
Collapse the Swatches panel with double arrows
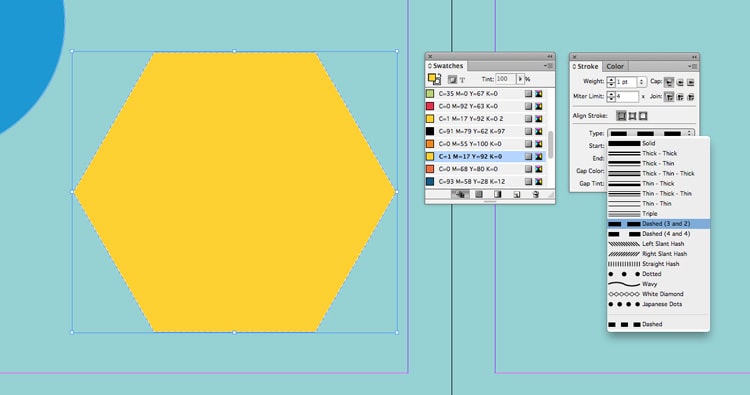click(550, 56)
